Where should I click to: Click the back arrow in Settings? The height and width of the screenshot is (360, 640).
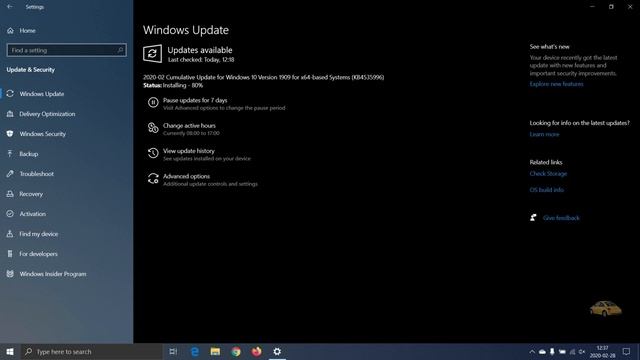(x=10, y=7)
